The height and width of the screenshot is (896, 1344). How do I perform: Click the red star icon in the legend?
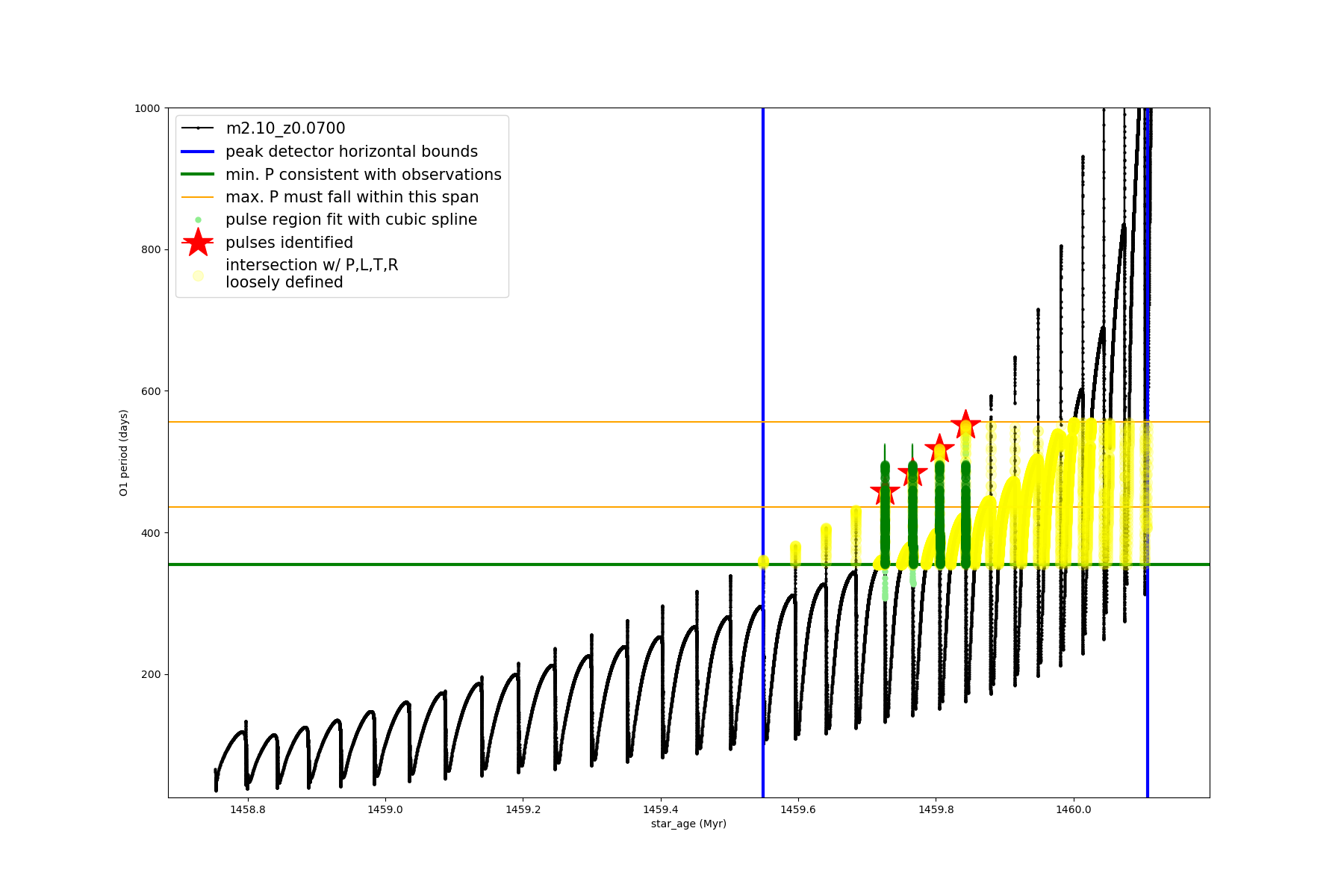point(198,243)
